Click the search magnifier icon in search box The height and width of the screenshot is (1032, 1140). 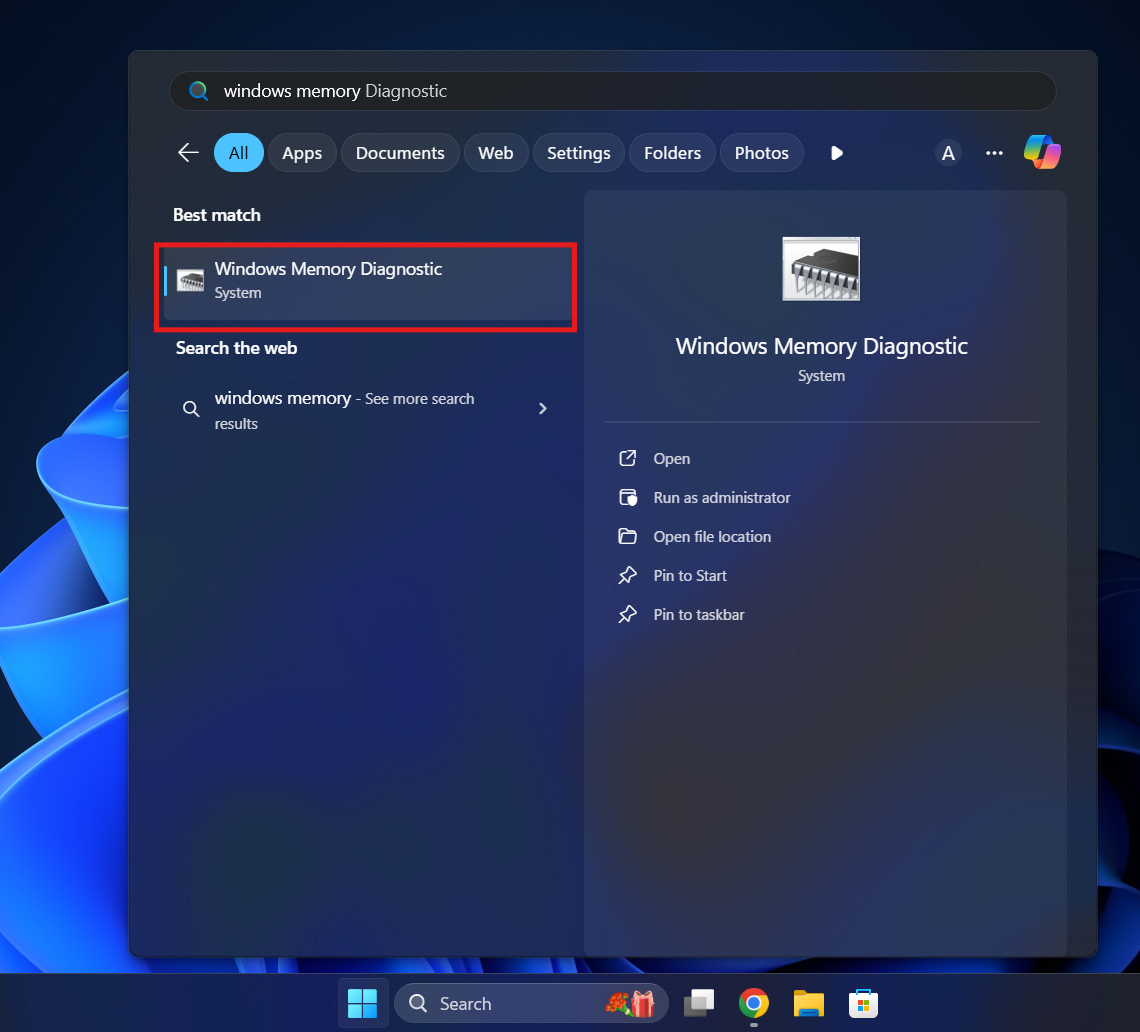(x=198, y=90)
